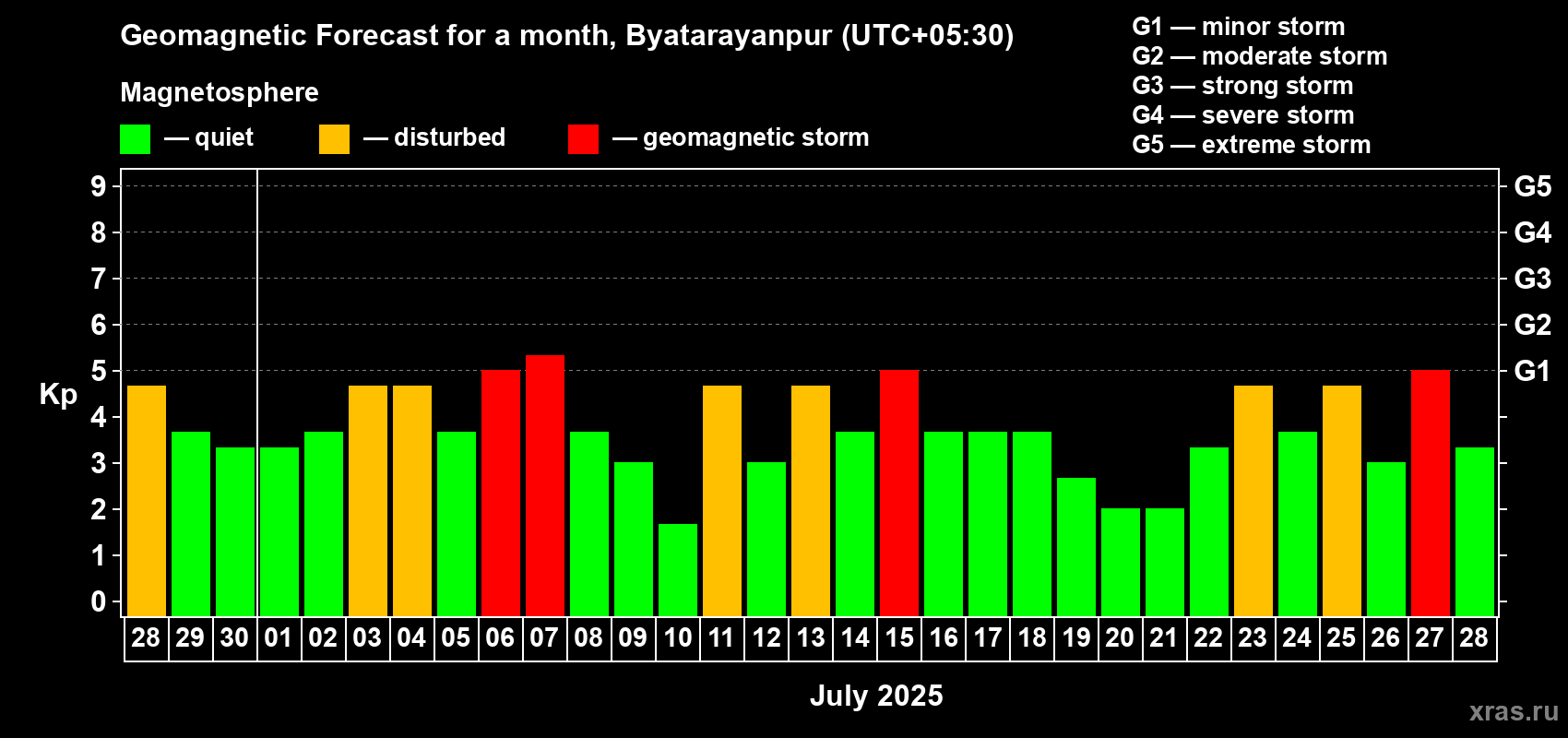Screen dimensions: 1568x738
Task: Click date label 01 on the axis
Action: 279,638
